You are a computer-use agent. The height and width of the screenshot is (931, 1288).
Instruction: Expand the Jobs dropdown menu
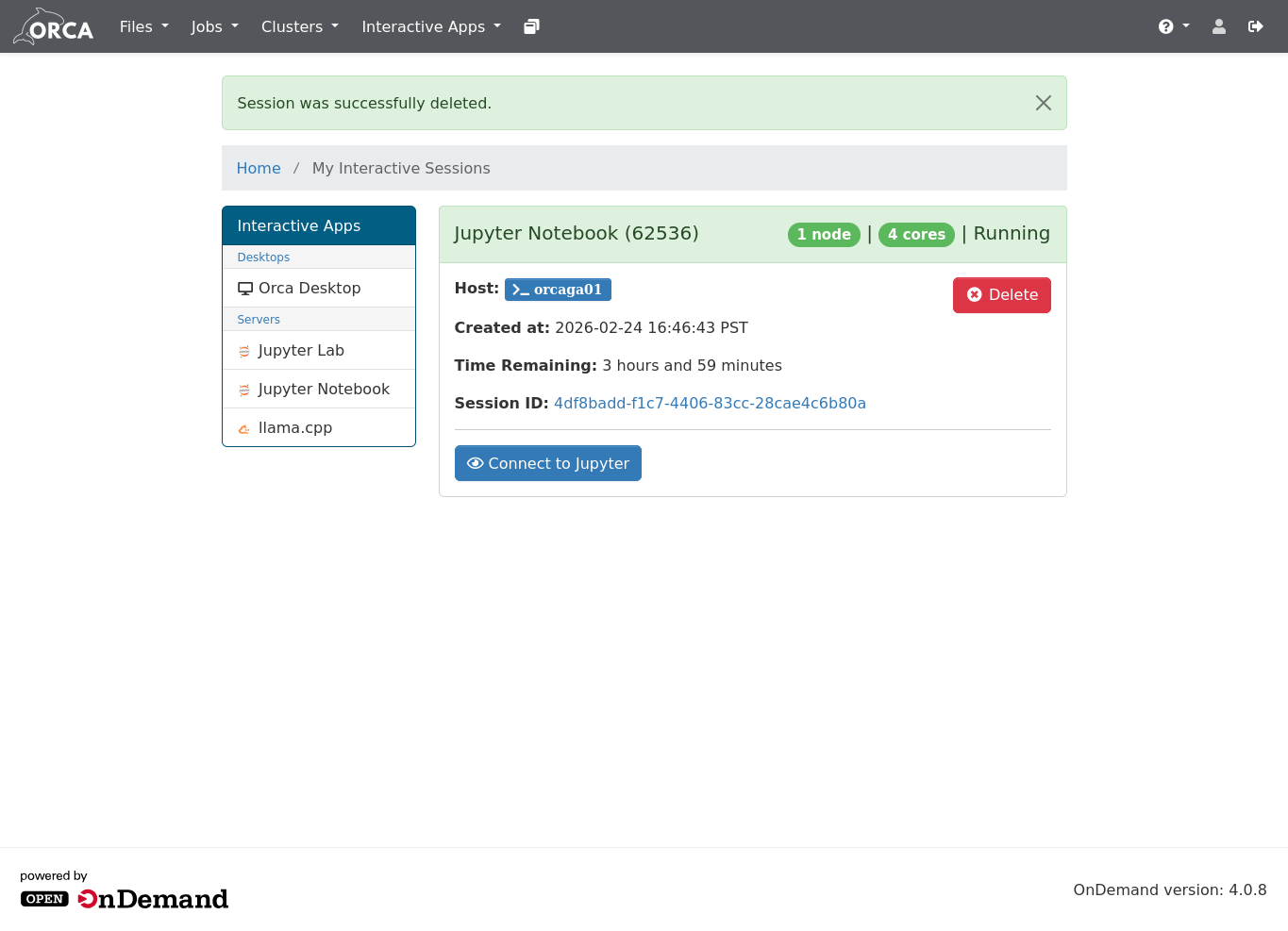(214, 26)
